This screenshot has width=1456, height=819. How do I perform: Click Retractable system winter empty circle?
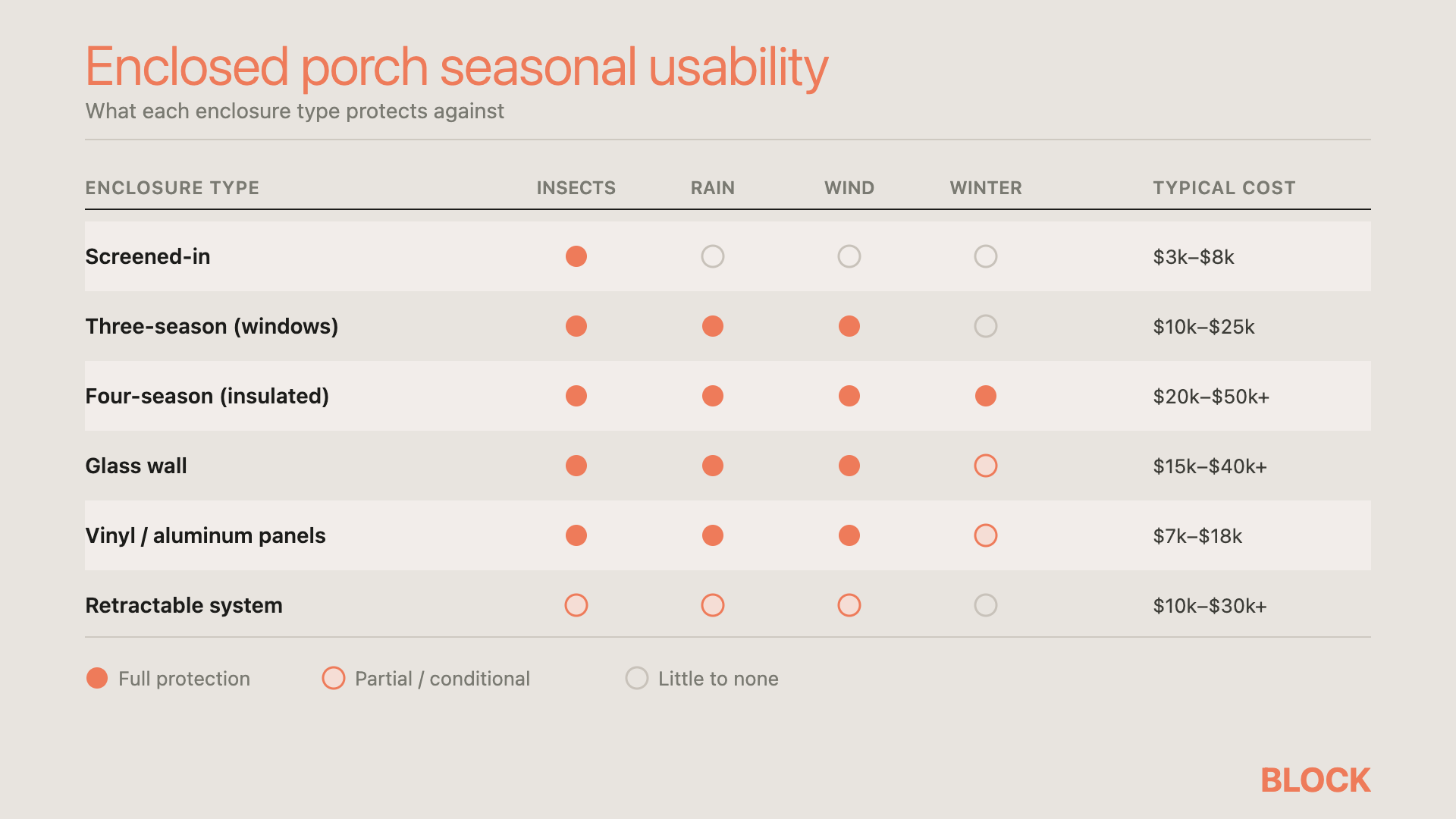click(x=986, y=605)
